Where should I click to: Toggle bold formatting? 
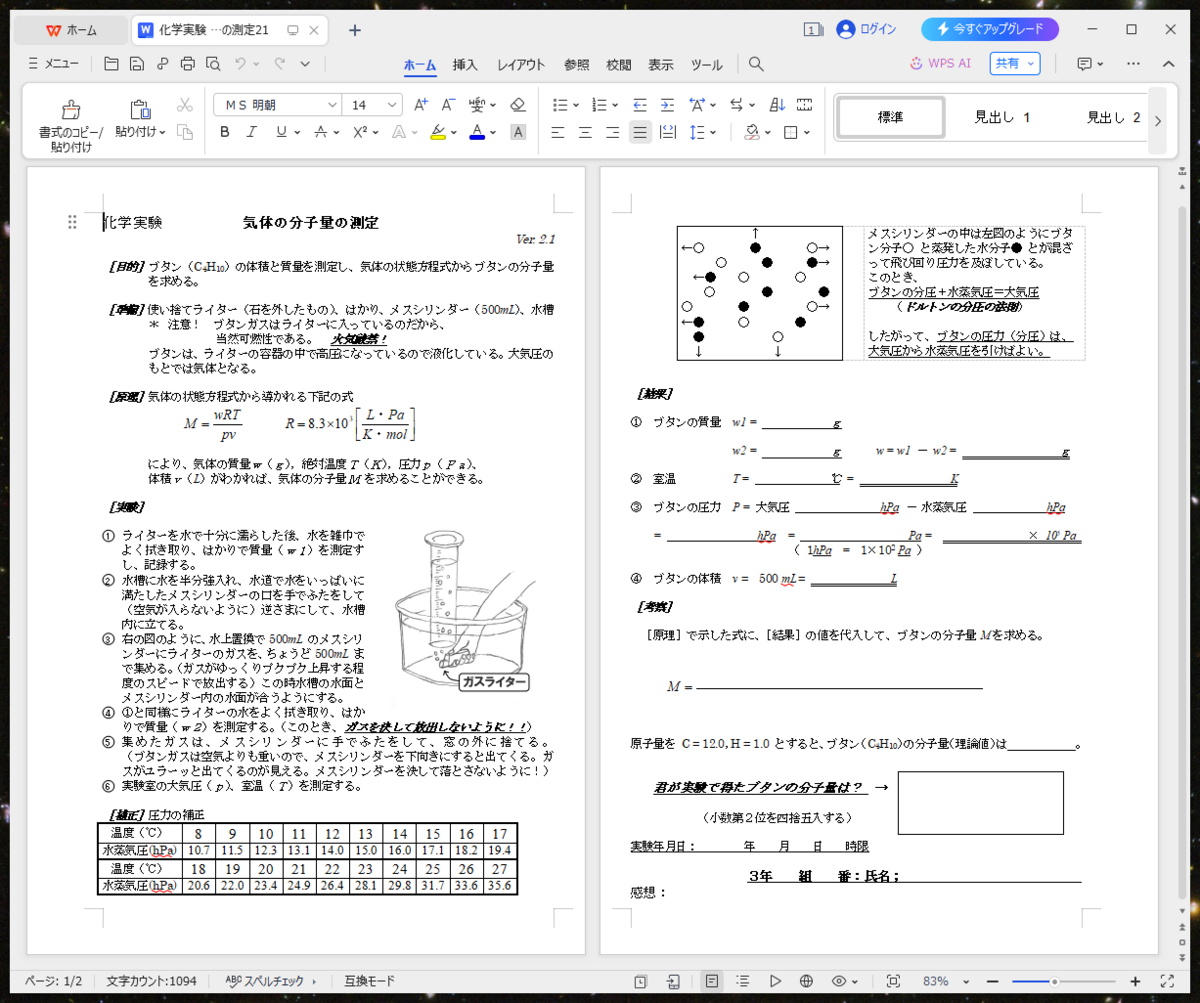click(224, 132)
